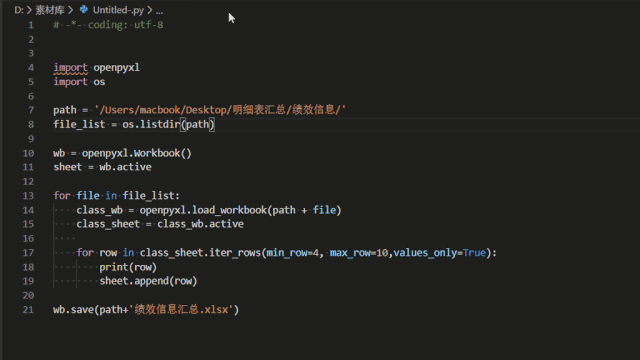Open the Untitled-.py breadcrumb item
This screenshot has width=640, height=360.
[118, 10]
